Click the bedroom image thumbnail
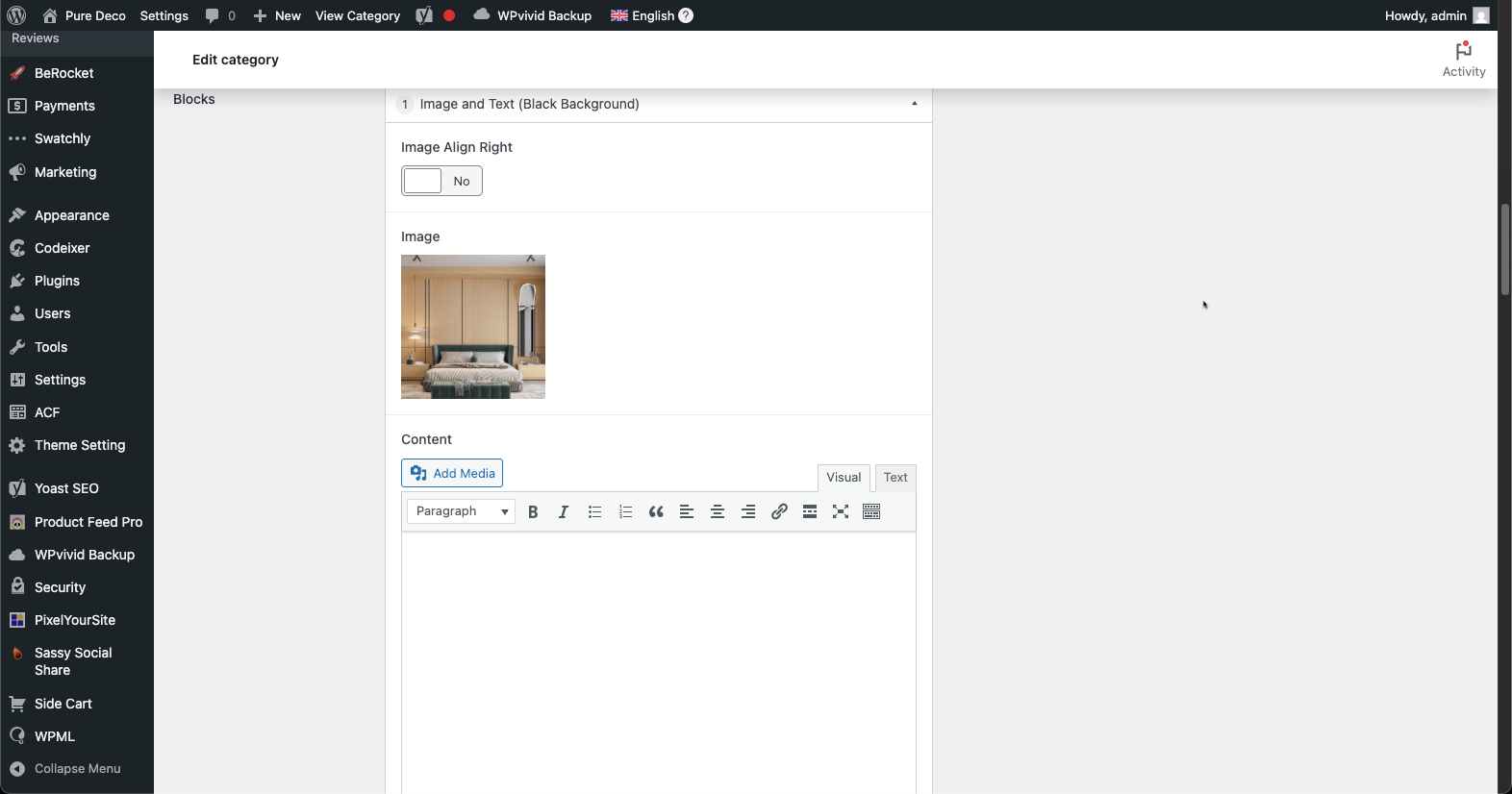 point(473,327)
